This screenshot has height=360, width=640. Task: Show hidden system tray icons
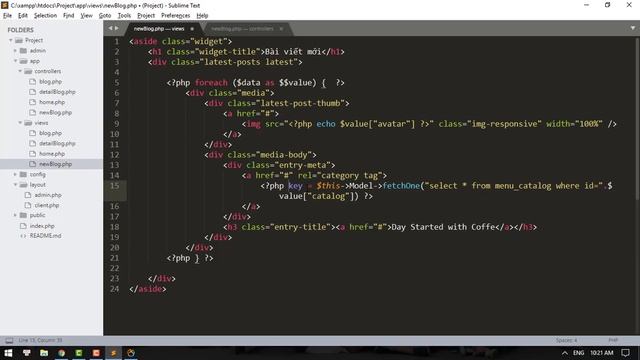(x=565, y=353)
